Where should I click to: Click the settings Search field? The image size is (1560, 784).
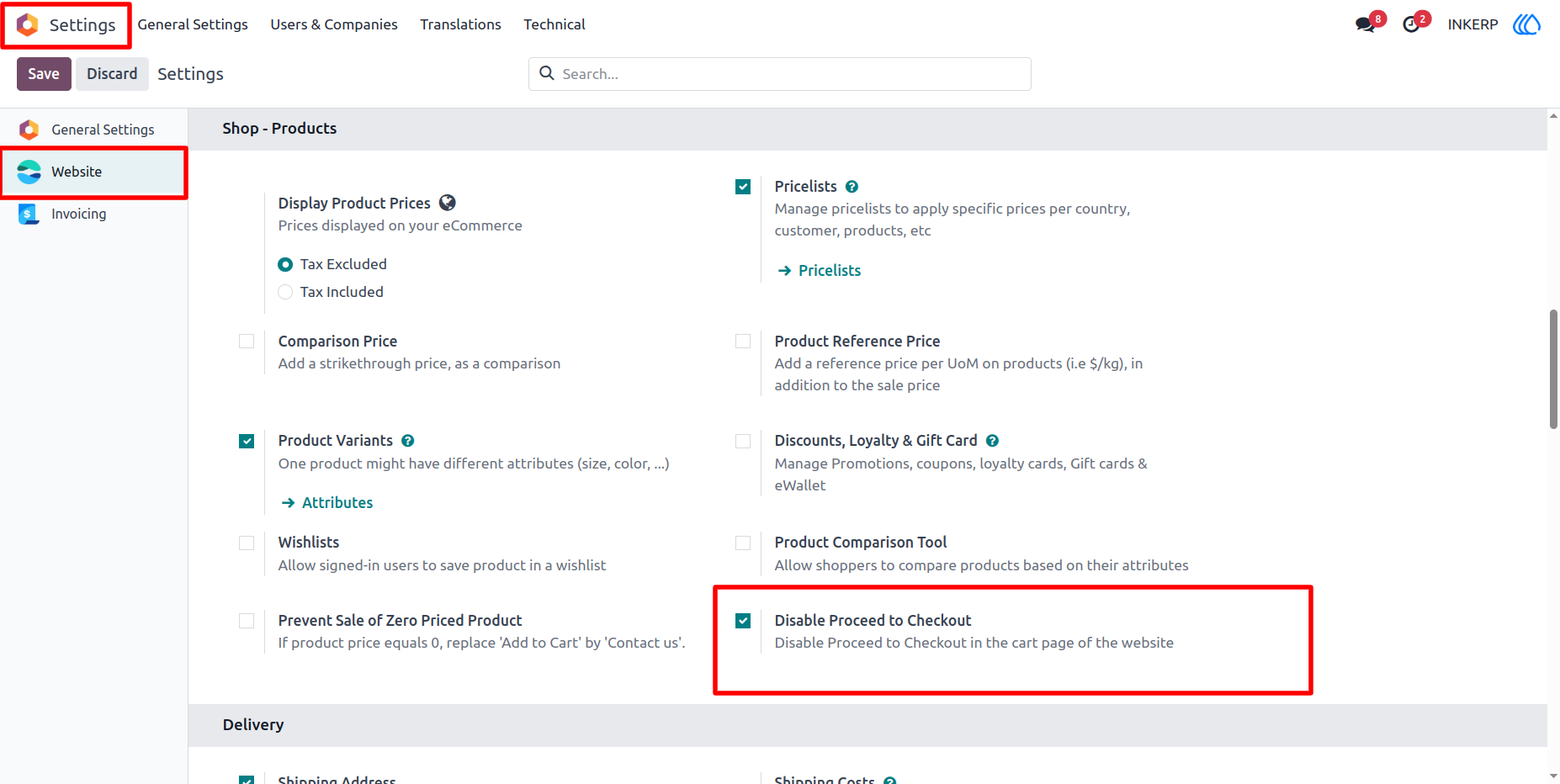pyautogui.click(x=779, y=74)
